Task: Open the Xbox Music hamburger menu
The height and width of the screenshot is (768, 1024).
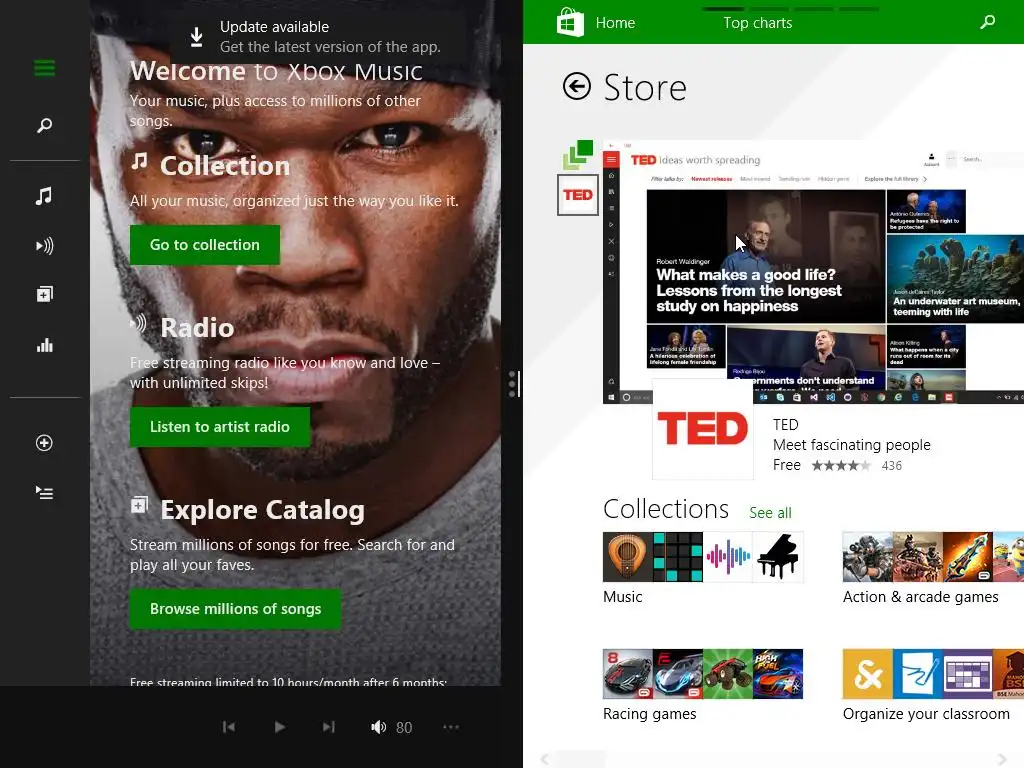Action: point(44,68)
